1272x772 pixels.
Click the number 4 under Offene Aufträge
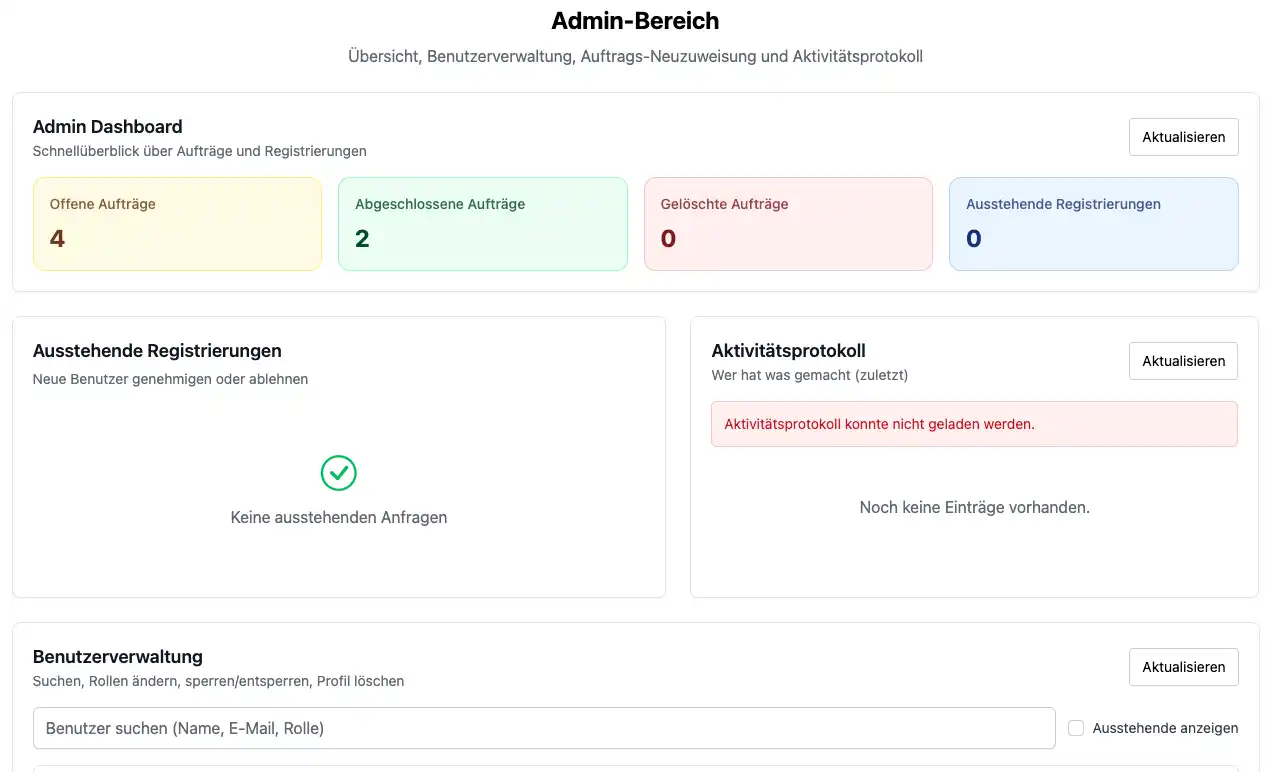pos(57,239)
